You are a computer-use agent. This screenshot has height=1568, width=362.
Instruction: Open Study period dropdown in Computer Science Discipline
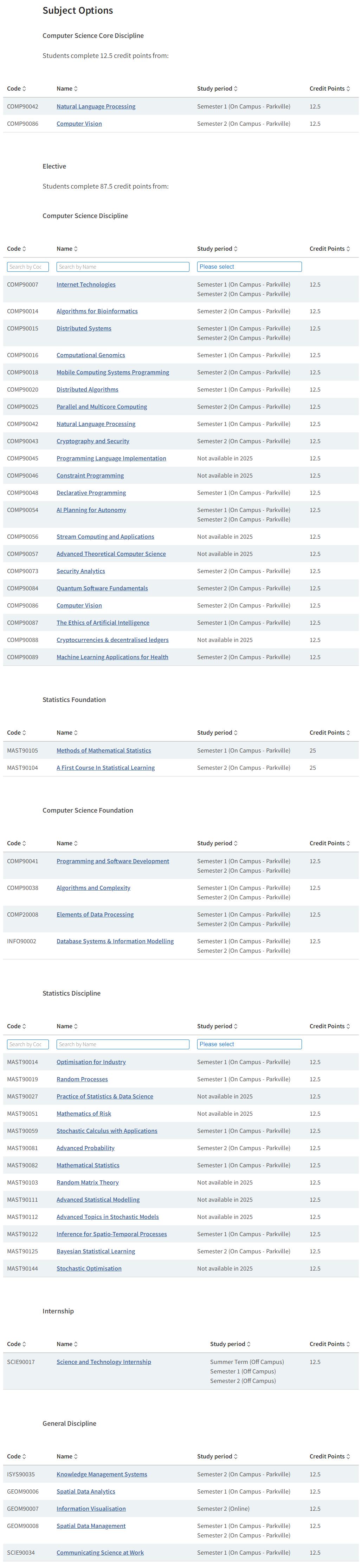249,267
